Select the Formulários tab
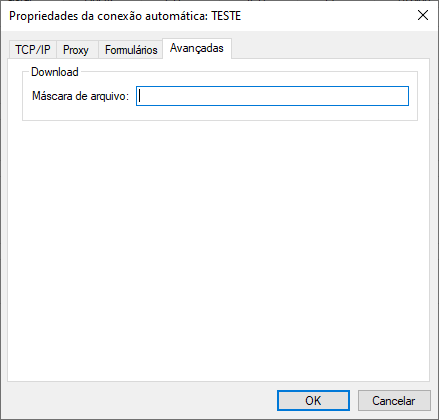 (131, 50)
